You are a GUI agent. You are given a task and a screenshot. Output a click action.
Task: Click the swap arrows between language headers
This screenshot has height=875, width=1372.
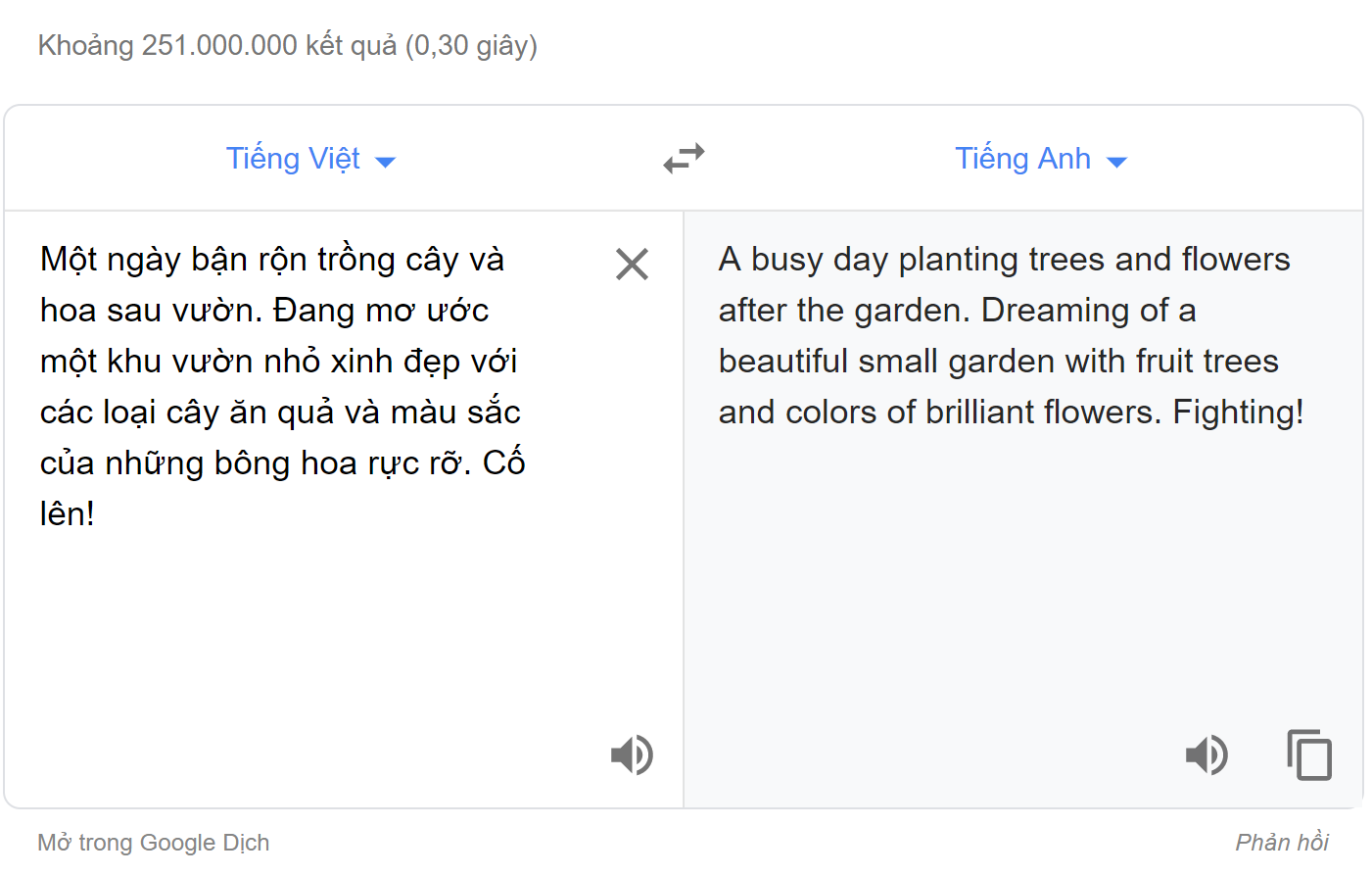coord(684,158)
